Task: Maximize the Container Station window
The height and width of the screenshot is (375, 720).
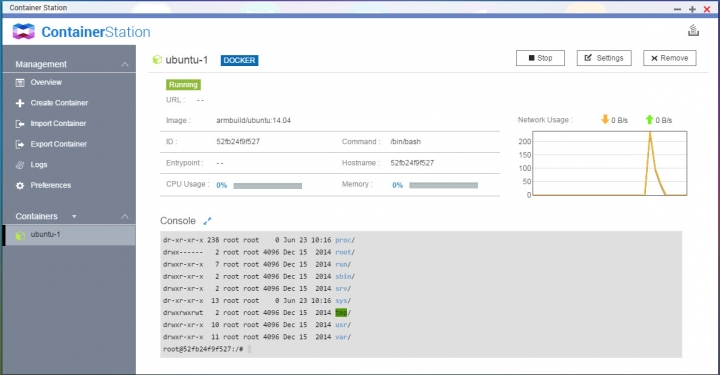Action: [692, 9]
